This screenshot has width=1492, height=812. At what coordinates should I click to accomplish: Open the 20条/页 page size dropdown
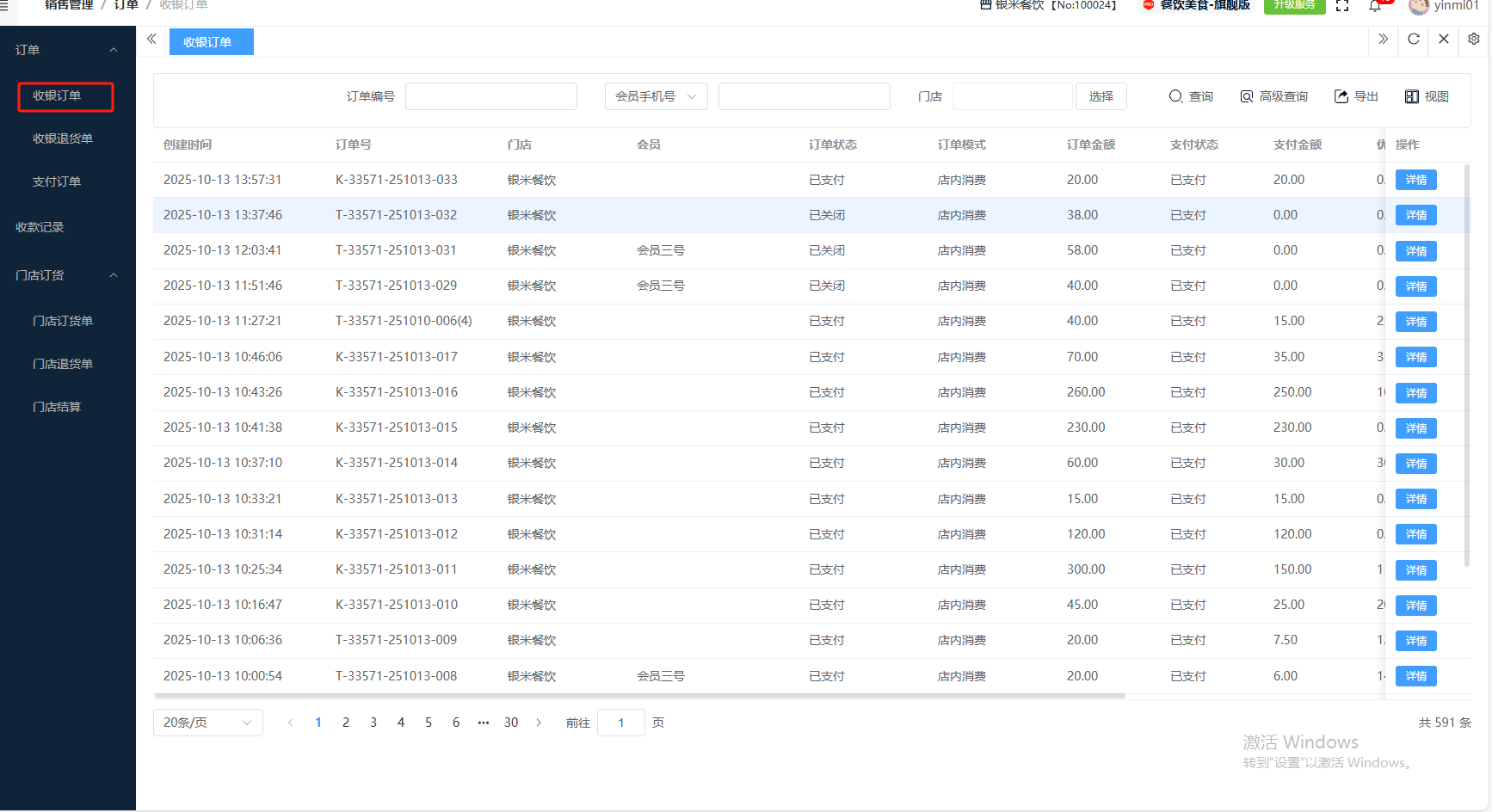tap(207, 723)
